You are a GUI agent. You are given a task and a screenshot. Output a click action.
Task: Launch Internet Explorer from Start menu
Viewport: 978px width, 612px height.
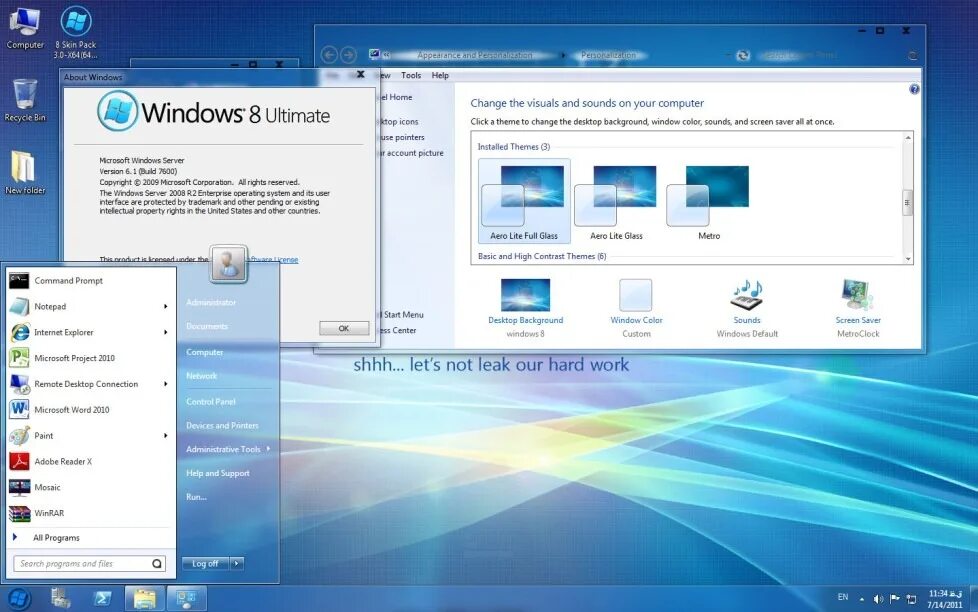tap(91, 333)
